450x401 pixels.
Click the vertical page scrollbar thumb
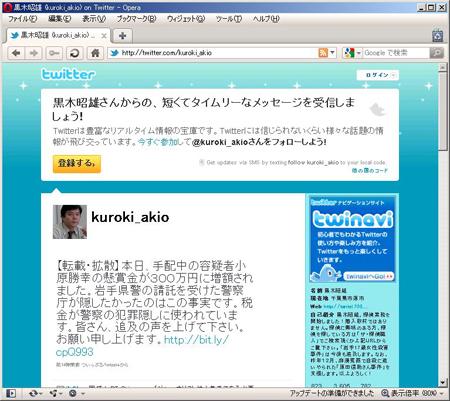(x=443, y=111)
